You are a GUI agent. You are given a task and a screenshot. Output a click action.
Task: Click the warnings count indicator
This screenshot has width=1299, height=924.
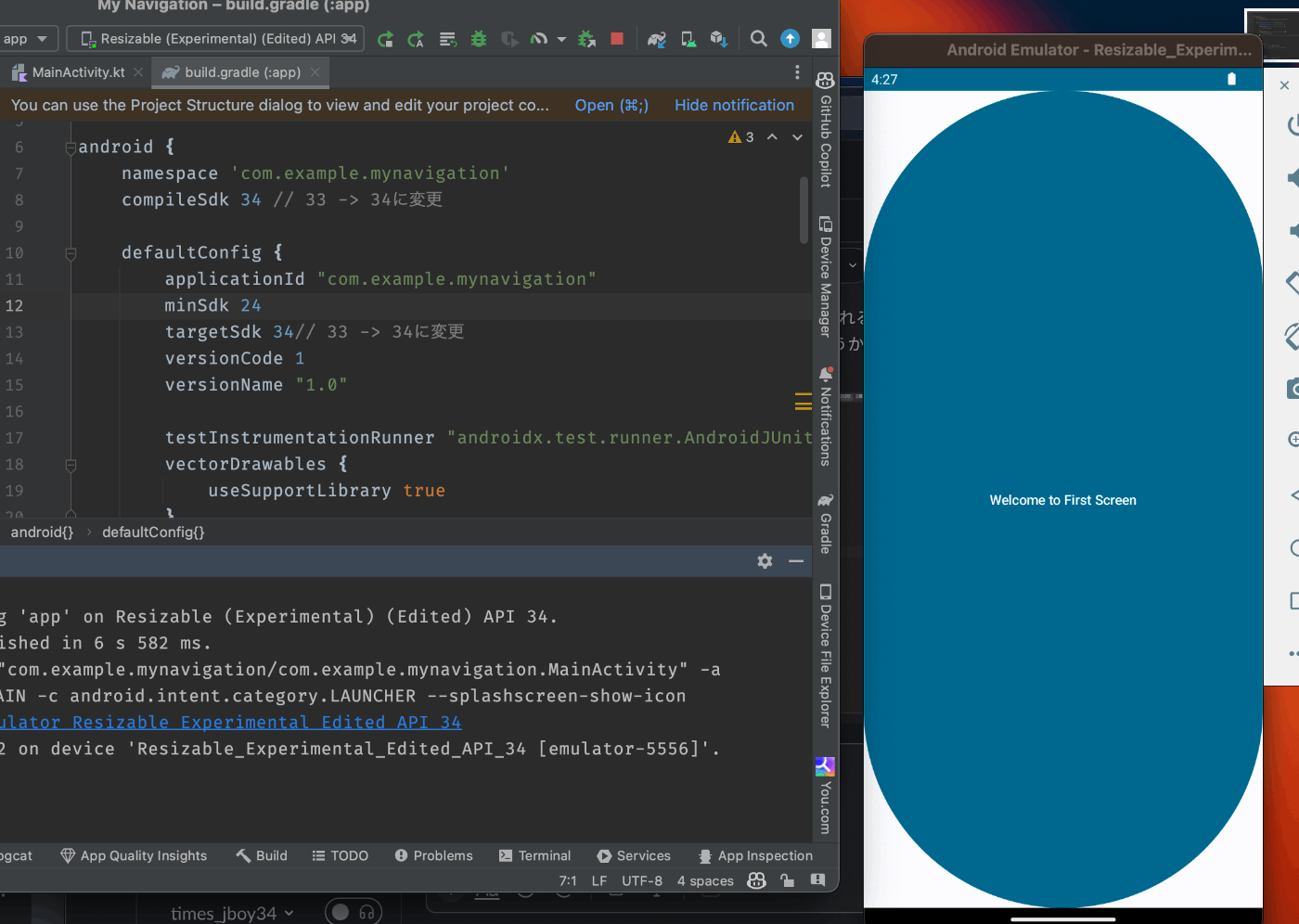click(x=741, y=137)
